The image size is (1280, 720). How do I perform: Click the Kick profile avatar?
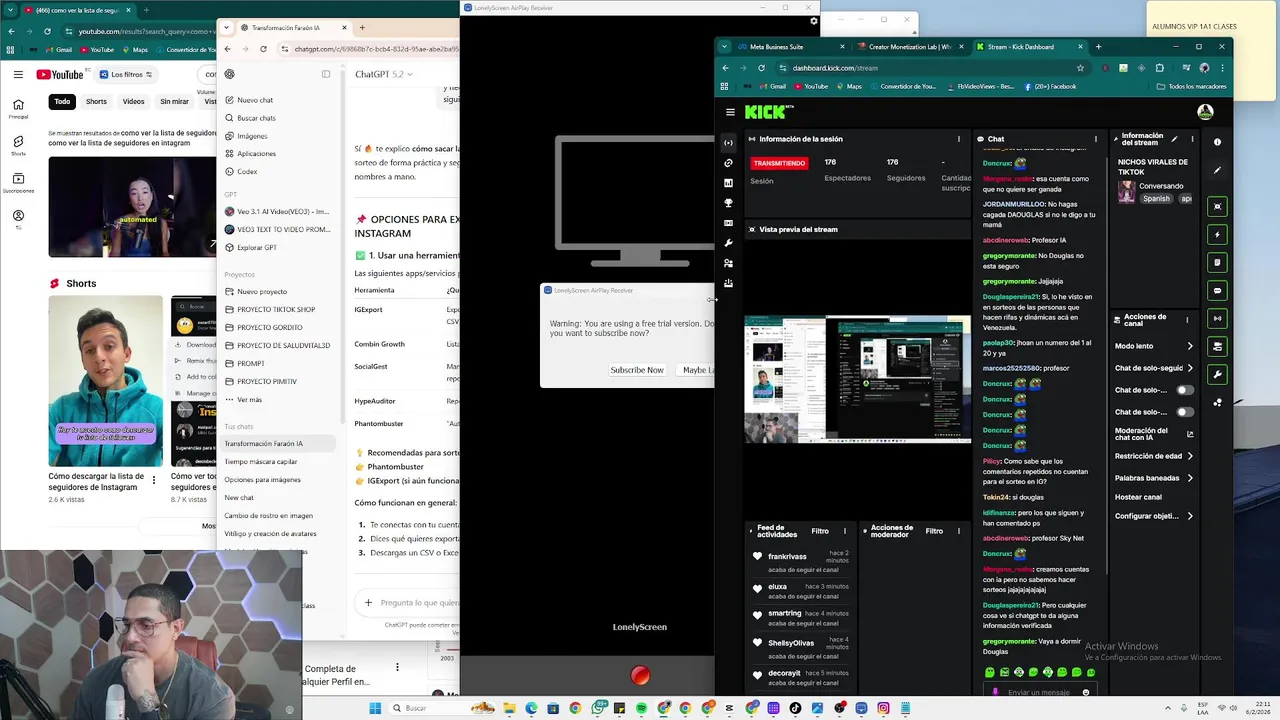[1205, 112]
